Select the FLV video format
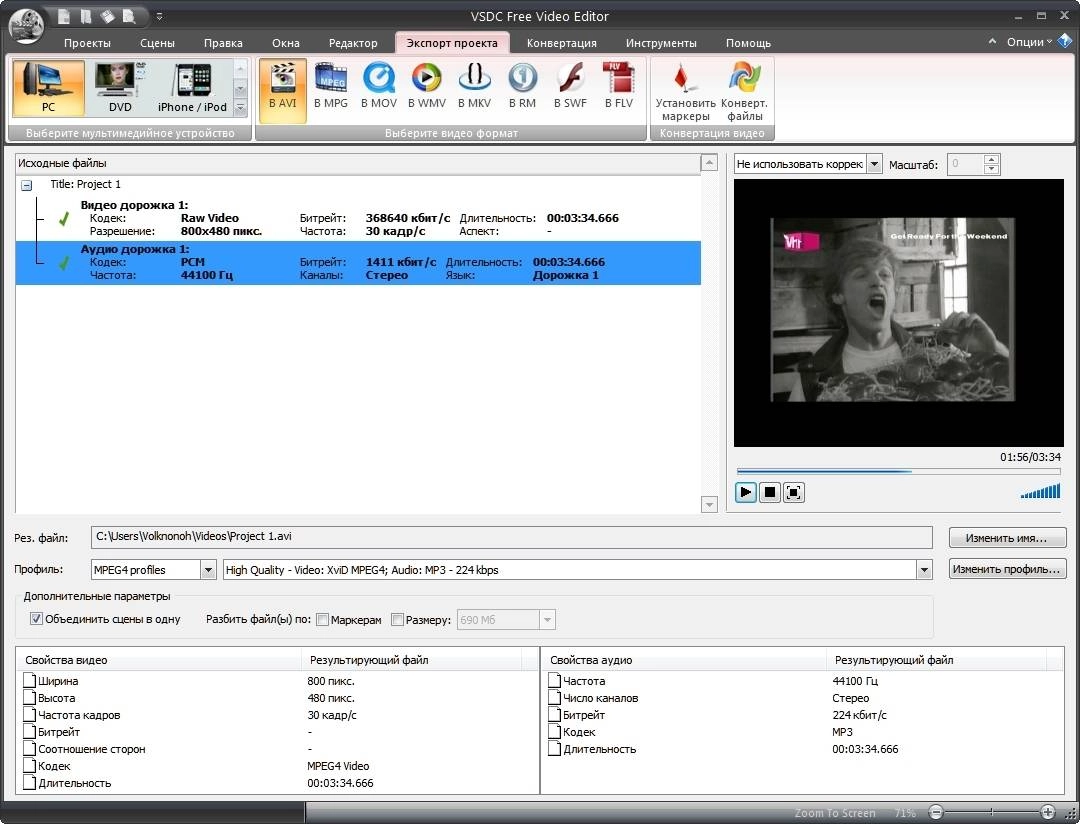1080x824 pixels. 619,86
